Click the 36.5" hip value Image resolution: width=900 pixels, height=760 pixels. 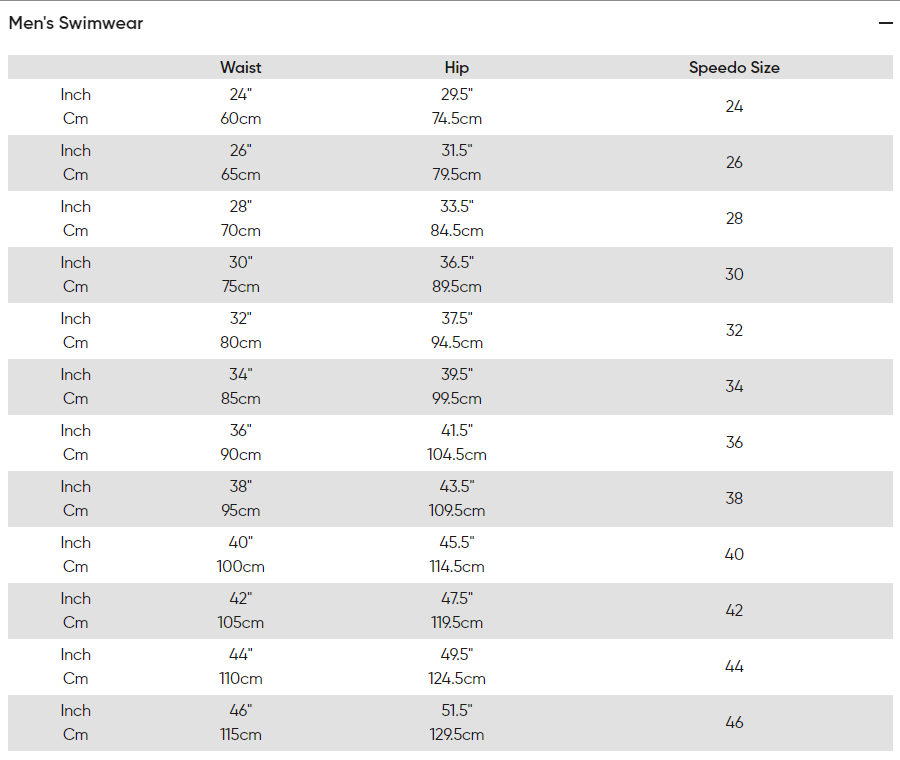click(457, 262)
